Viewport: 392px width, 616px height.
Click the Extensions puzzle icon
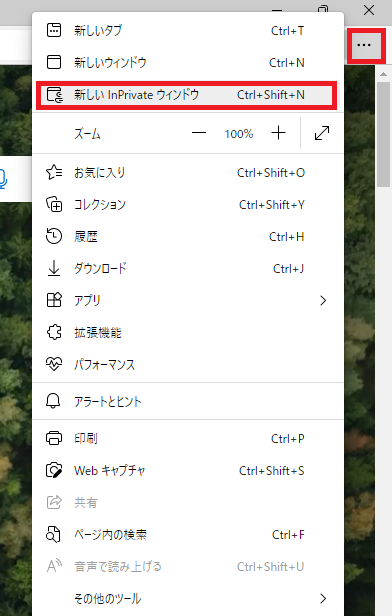click(54, 332)
